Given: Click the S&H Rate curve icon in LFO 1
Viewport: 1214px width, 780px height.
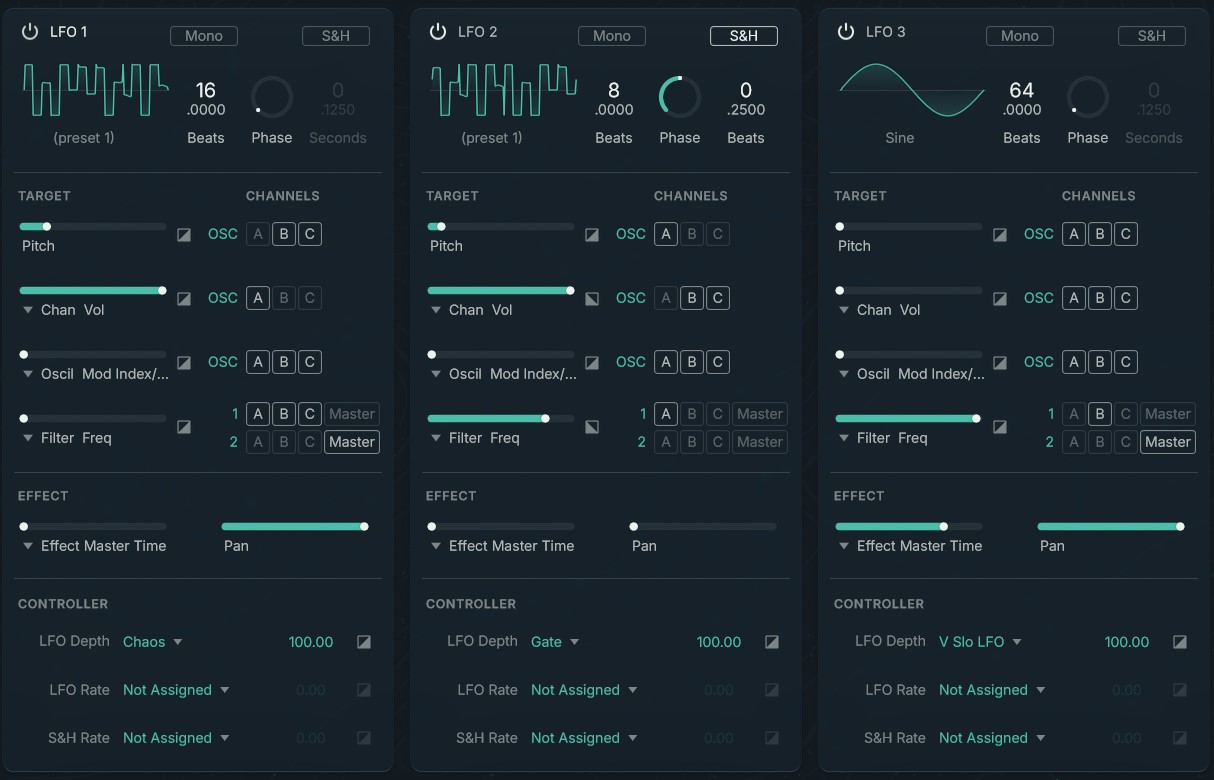Looking at the screenshot, I should [363, 737].
